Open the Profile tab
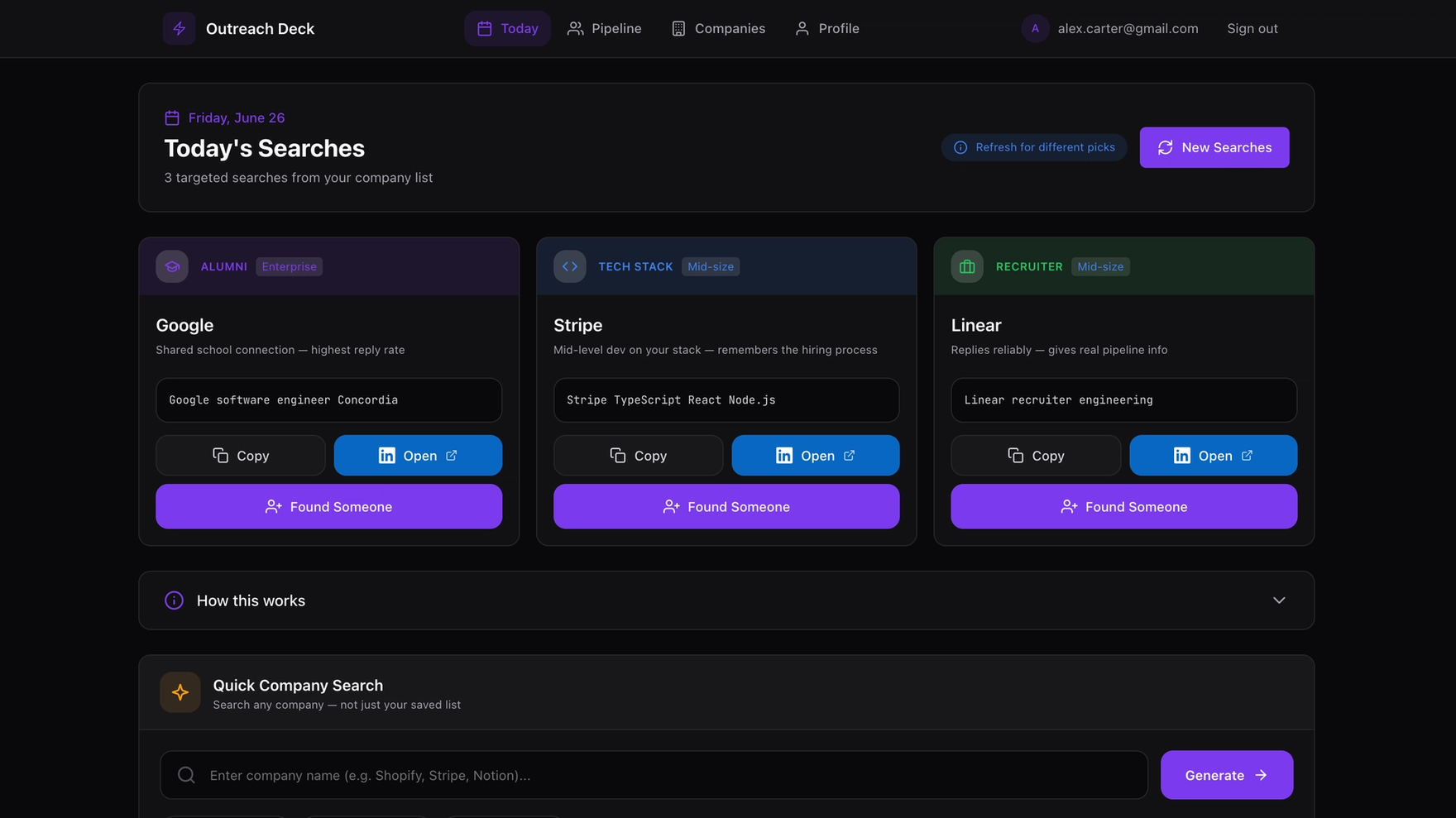1456x818 pixels. point(826,28)
